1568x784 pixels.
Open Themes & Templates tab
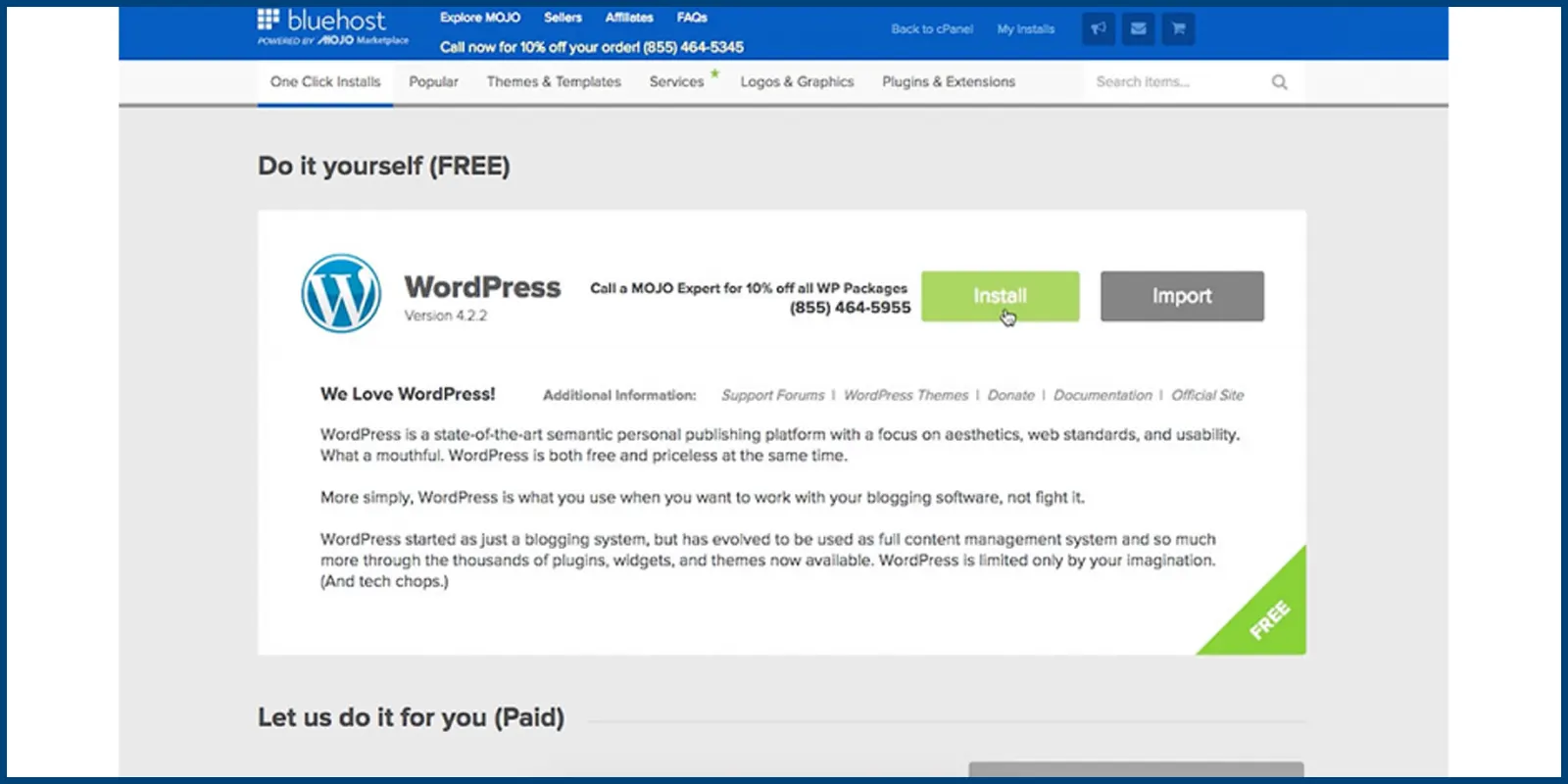tap(554, 82)
